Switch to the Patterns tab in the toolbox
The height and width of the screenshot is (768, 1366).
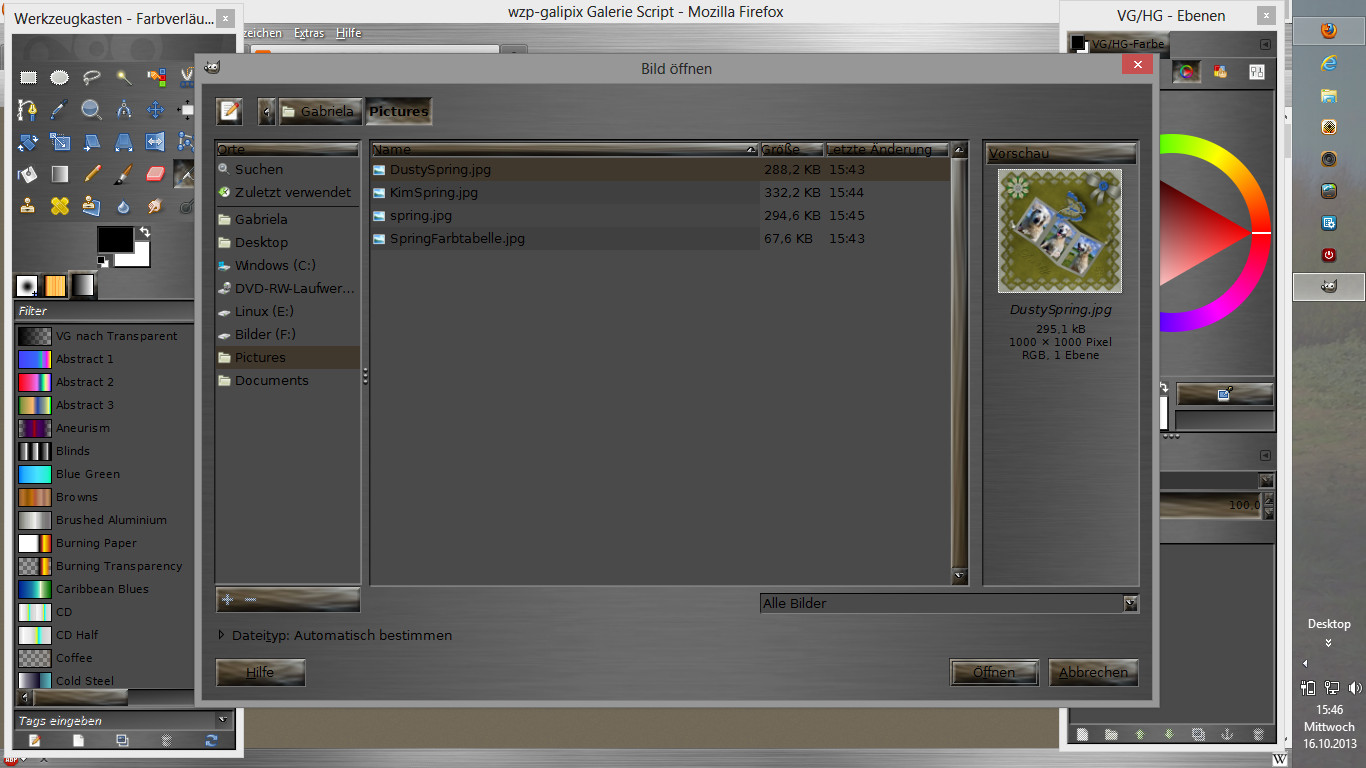[x=55, y=286]
